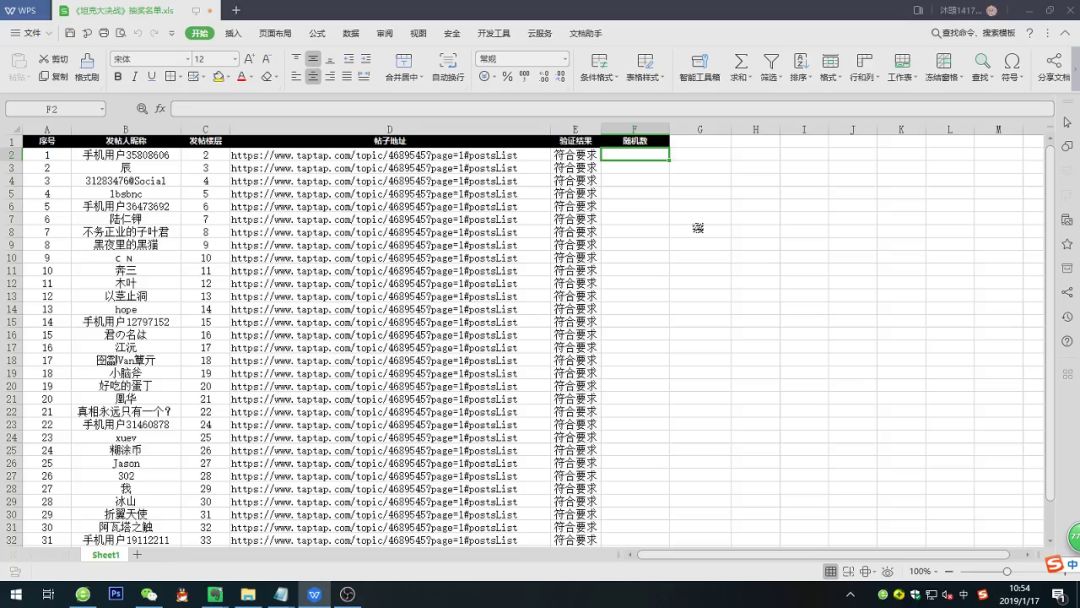Image resolution: width=1080 pixels, height=608 pixels.
Task: Toggle Underline formatting
Action: point(152,76)
